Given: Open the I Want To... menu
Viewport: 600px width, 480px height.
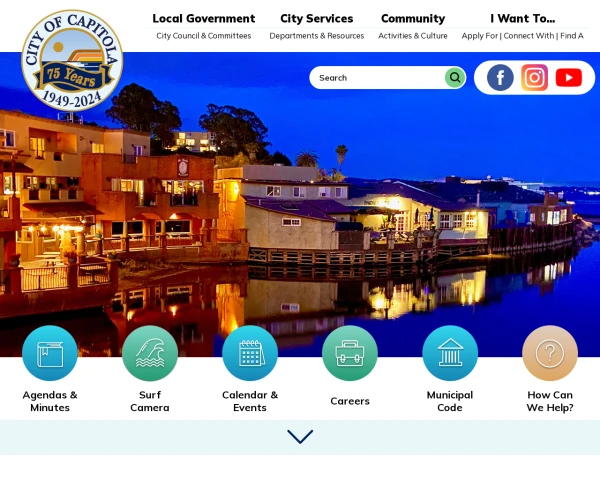Looking at the screenshot, I should (x=522, y=19).
